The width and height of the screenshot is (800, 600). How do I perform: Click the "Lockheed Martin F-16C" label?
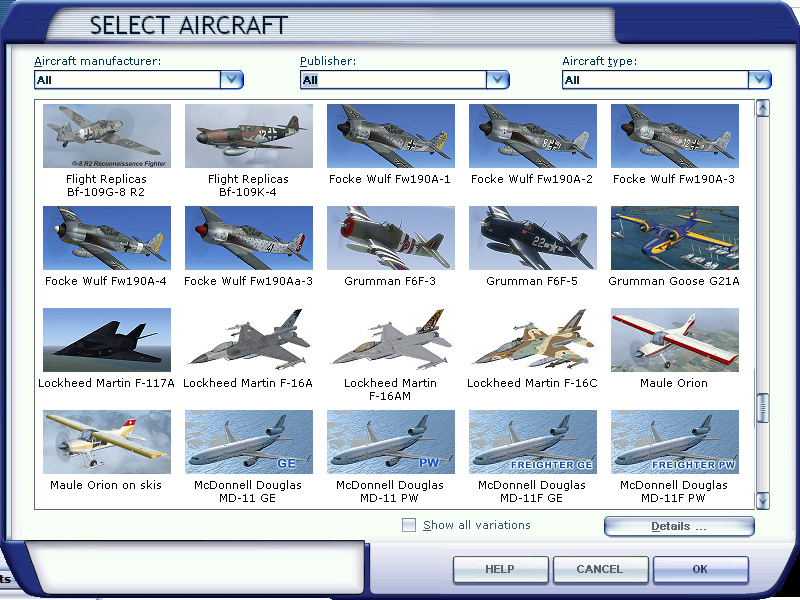(x=532, y=383)
